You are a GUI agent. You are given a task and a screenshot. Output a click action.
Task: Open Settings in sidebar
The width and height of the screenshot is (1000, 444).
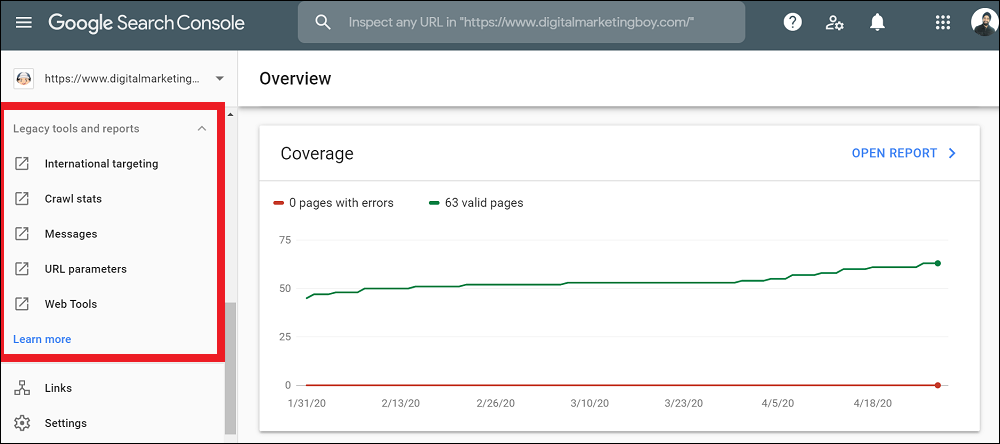(x=66, y=423)
